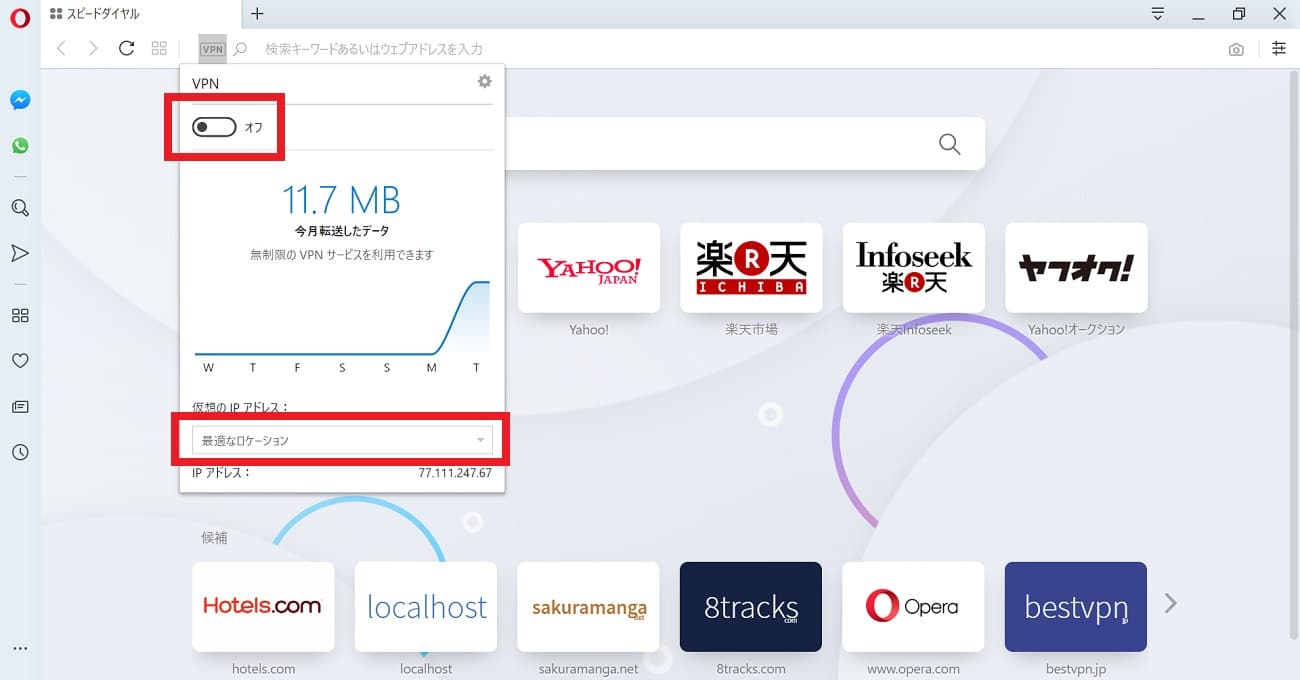Open the 楽天市場 speed dial tile
Image resolution: width=1300 pixels, height=680 pixels.
pos(751,267)
